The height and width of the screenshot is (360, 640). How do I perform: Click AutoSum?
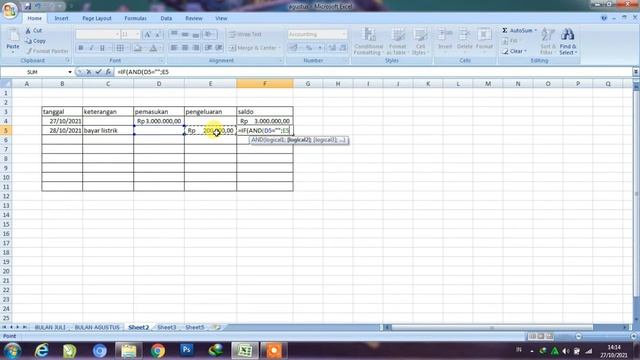[519, 31]
